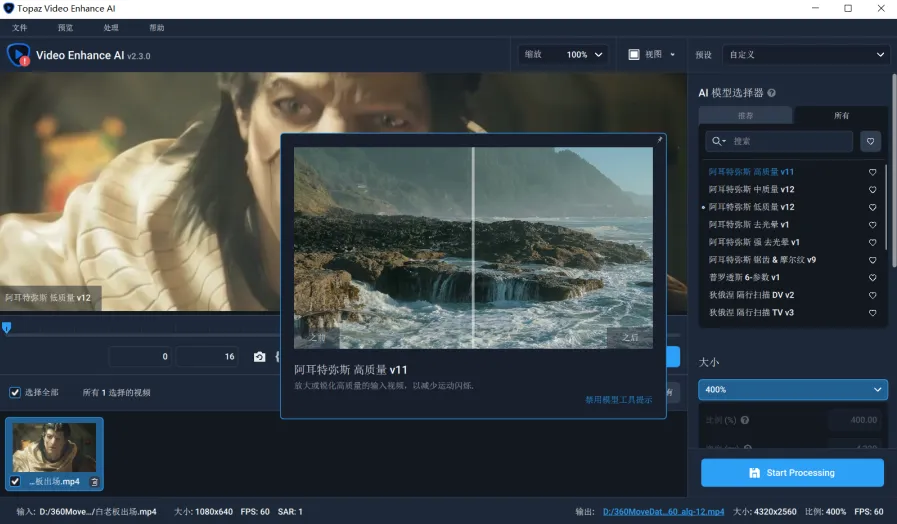Delete the 板出场.mp4 video with trash icon
The image size is (897, 524).
94,482
